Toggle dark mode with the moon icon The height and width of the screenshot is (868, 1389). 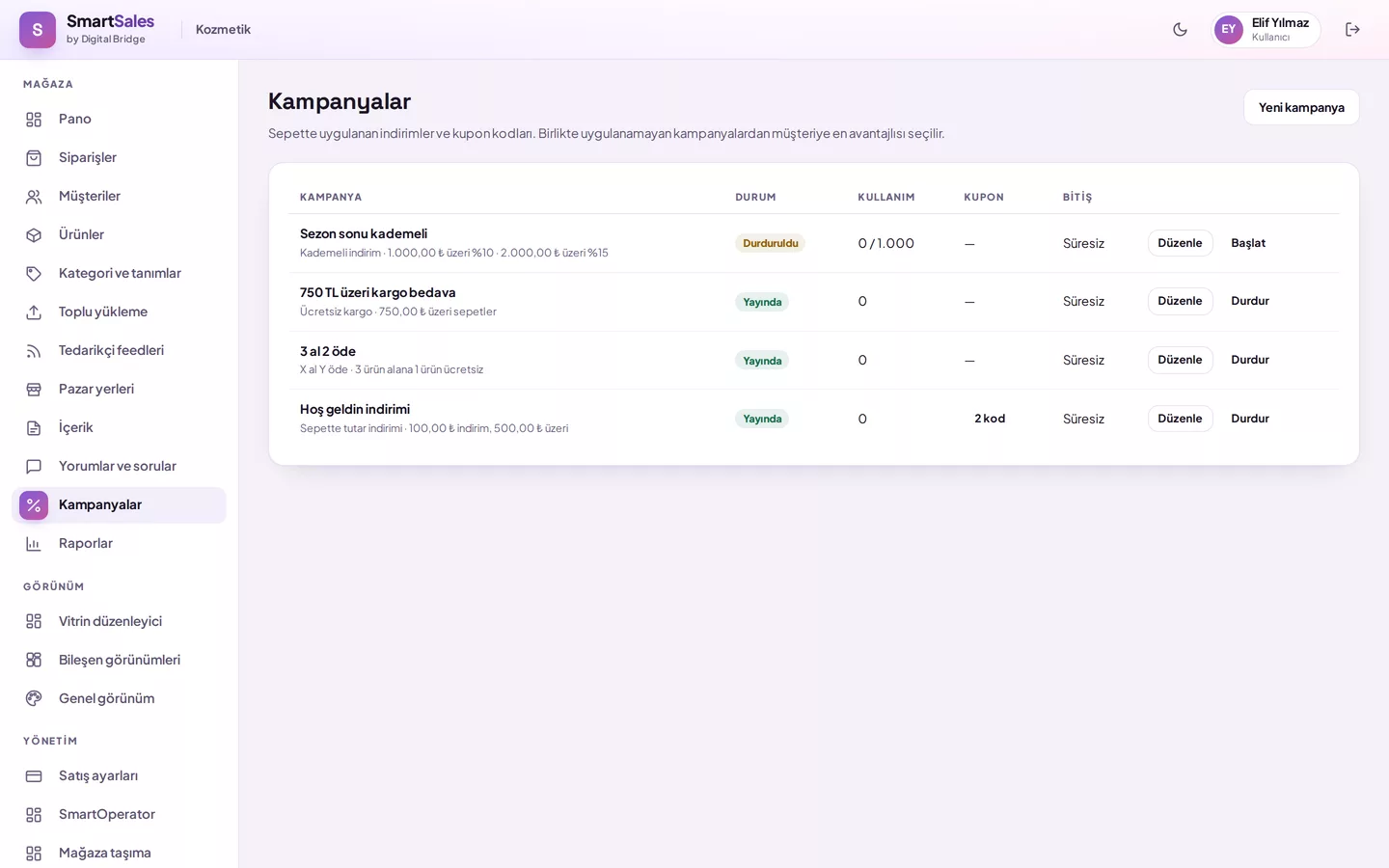click(x=1180, y=30)
